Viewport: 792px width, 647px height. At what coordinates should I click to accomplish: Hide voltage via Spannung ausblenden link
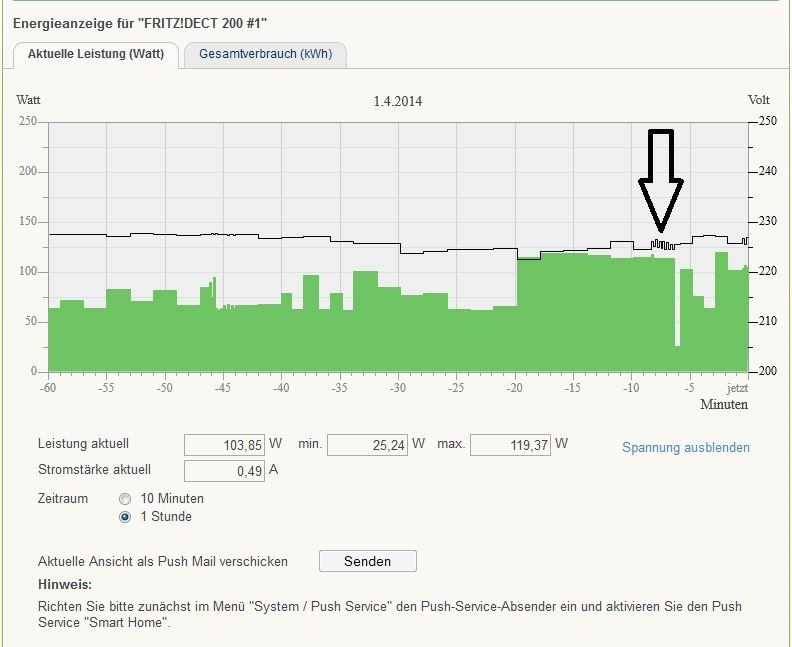685,447
